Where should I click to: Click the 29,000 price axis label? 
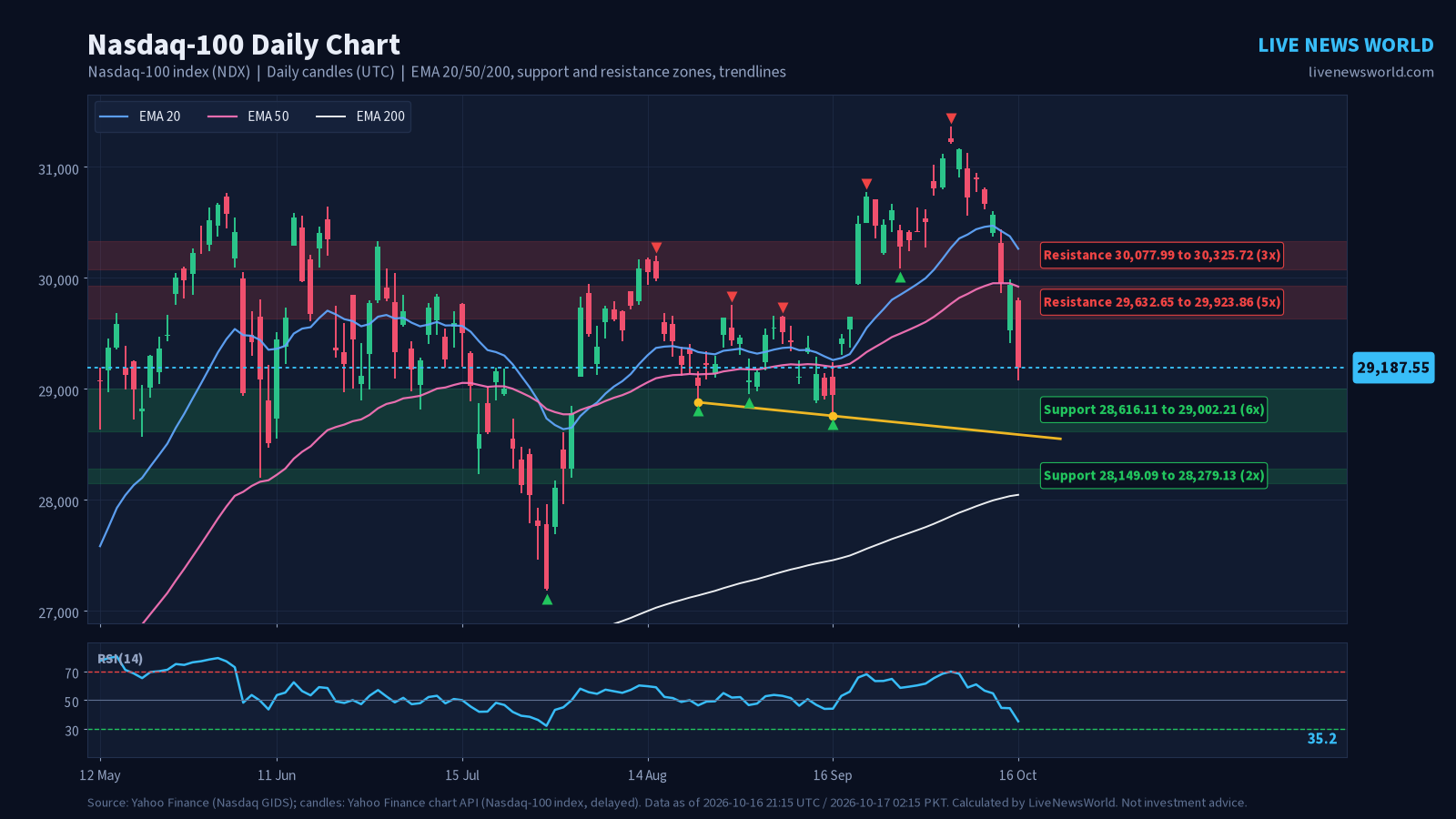pyautogui.click(x=58, y=391)
